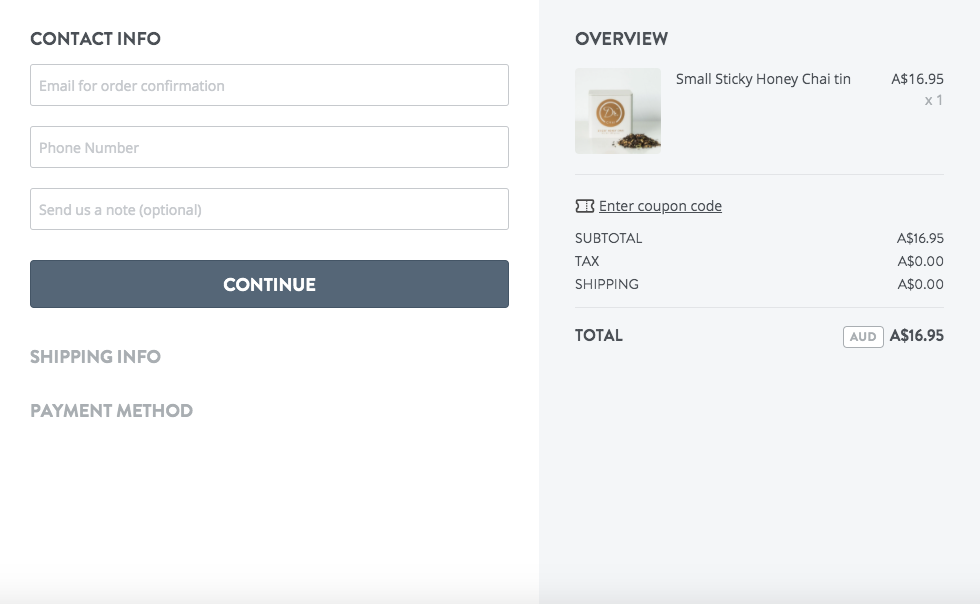Click the Small Sticky Honey Chai tin thumbnail
The image size is (980, 604).
click(x=617, y=111)
